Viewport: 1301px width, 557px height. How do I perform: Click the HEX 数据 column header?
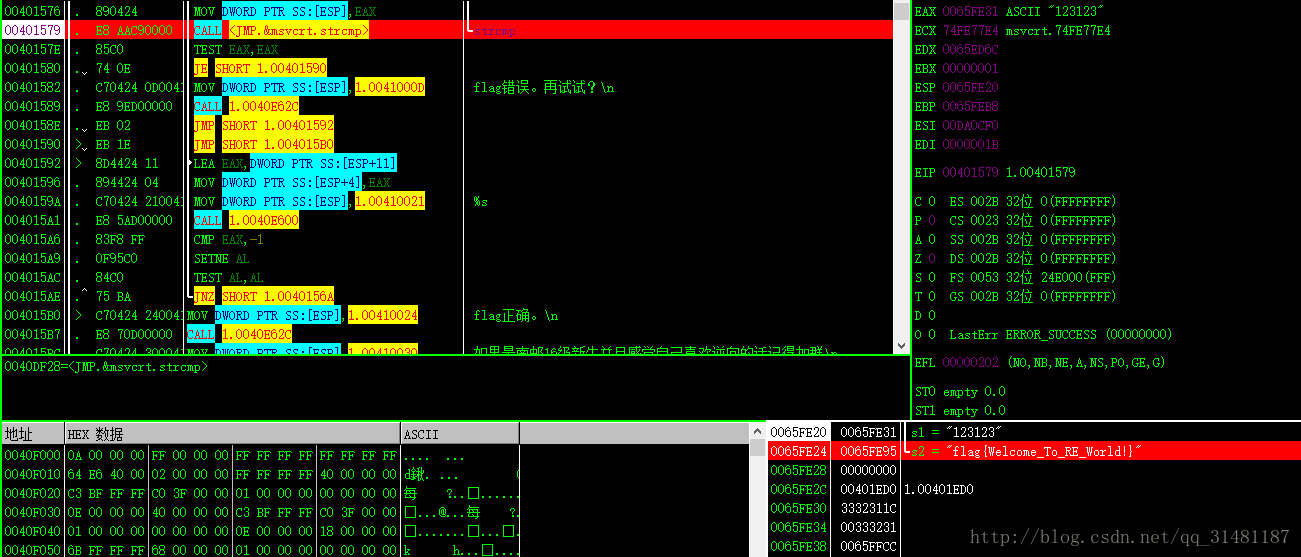click(x=232, y=434)
